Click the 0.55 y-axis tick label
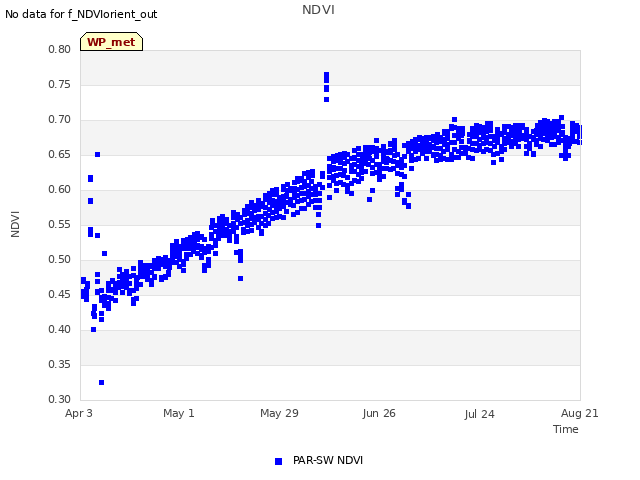The width and height of the screenshot is (640, 480). [60, 224]
